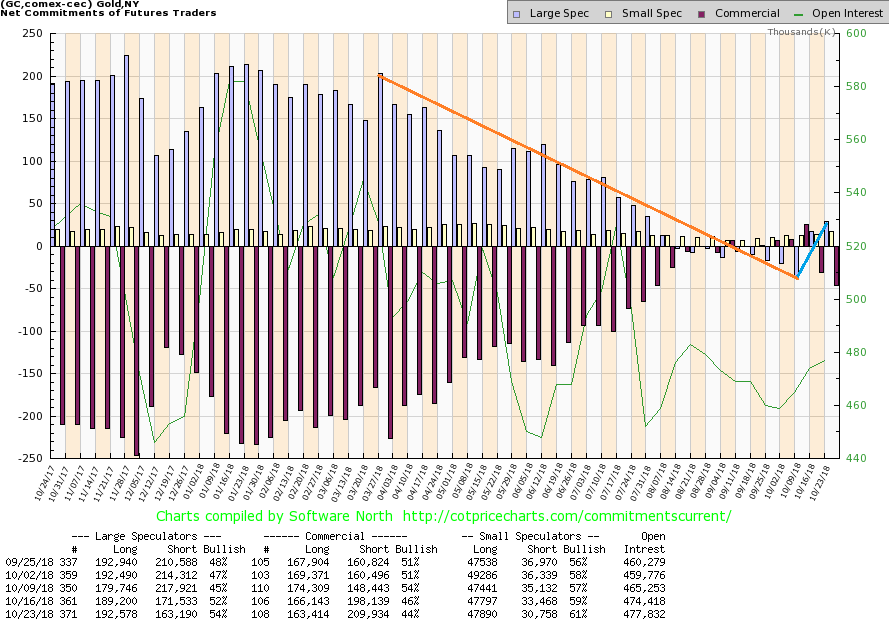Screen dimensions: 889x620
Task: Select the 09/25/18 row in data table
Action: (444, 563)
